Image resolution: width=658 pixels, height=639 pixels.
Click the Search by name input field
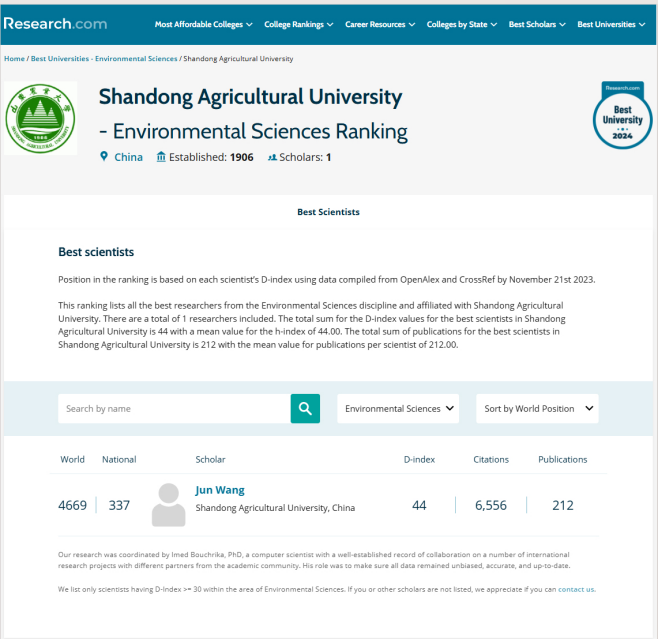[174, 408]
